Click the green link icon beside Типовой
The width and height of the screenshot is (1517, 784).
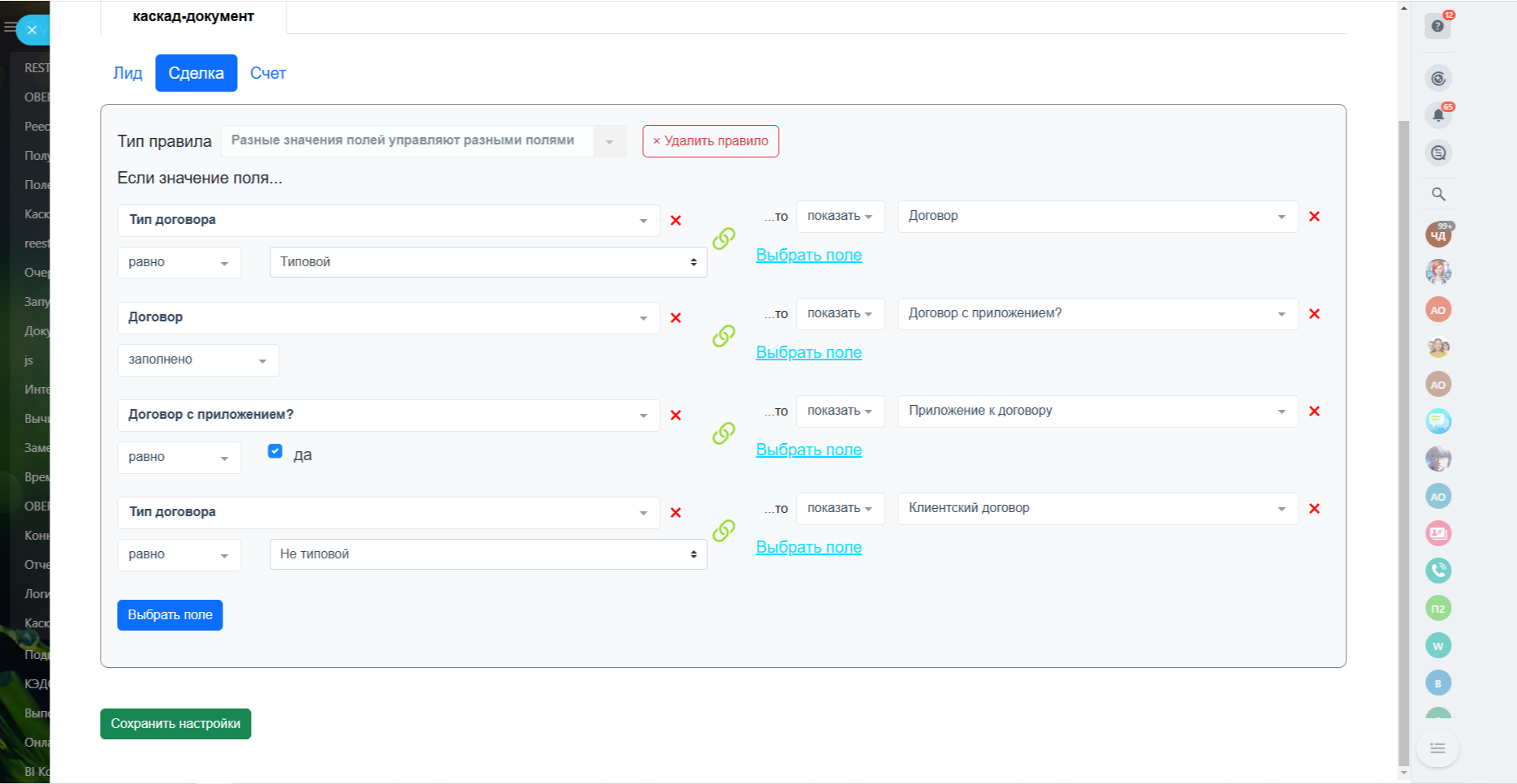click(724, 239)
